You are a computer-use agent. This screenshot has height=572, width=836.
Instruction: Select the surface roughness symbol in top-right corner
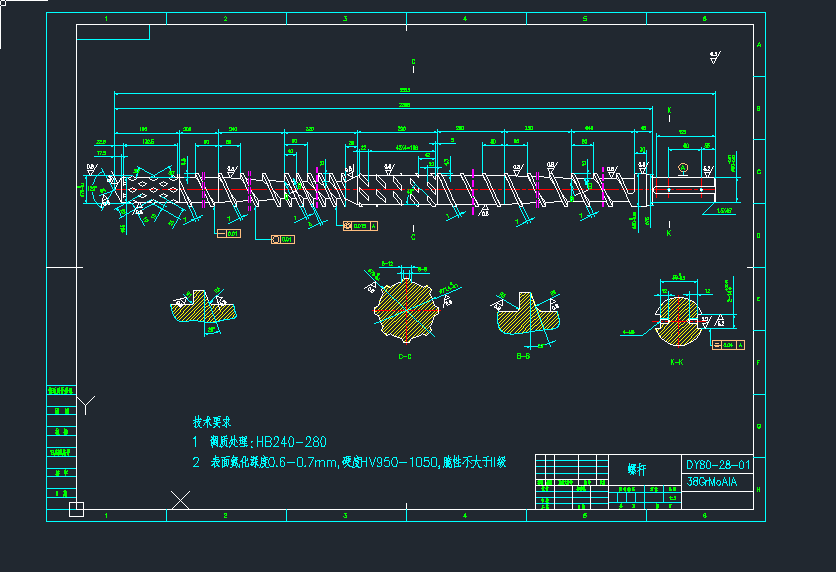pyautogui.click(x=714, y=57)
